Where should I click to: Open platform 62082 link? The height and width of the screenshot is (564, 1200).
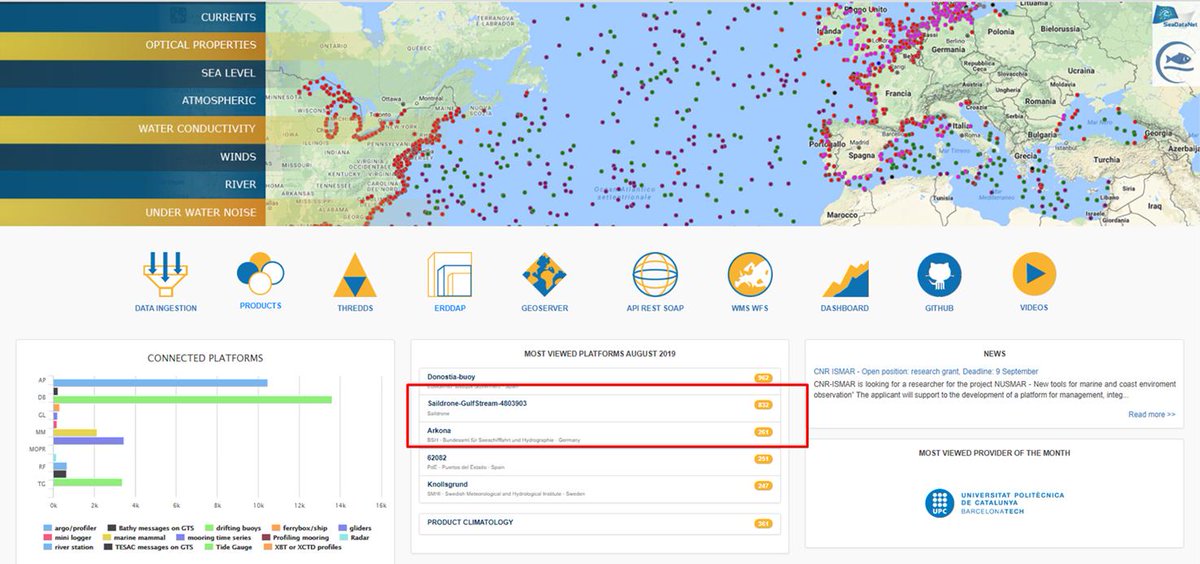click(436, 458)
